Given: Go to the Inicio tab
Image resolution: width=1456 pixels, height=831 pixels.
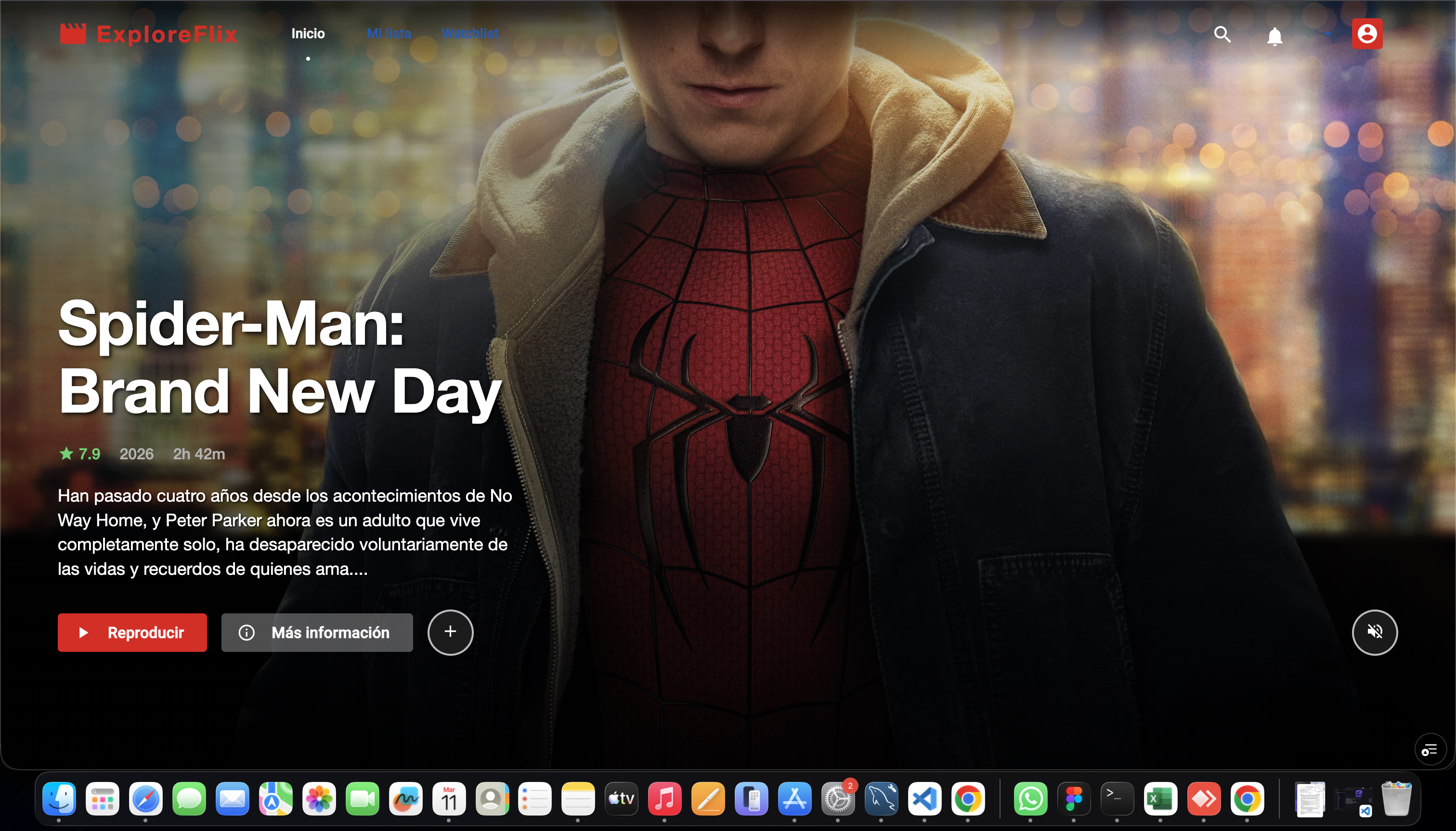Looking at the screenshot, I should point(308,34).
